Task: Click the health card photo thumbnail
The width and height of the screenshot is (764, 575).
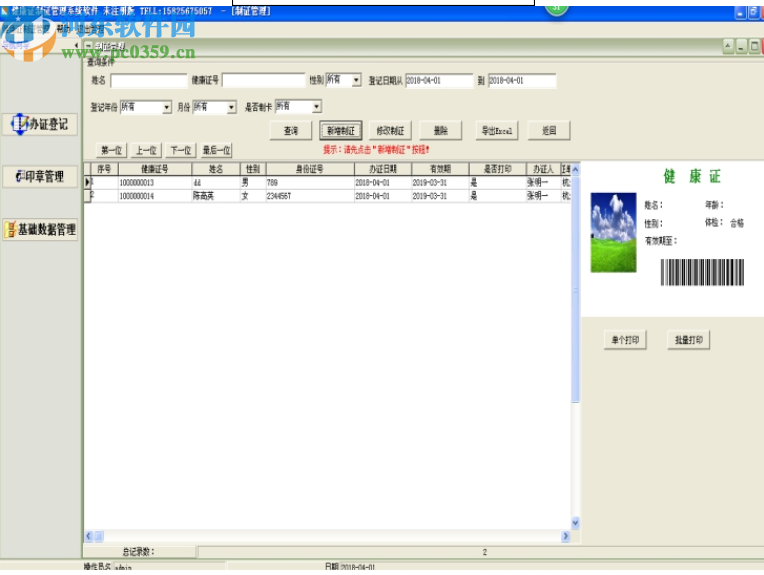Action: pyautogui.click(x=613, y=232)
